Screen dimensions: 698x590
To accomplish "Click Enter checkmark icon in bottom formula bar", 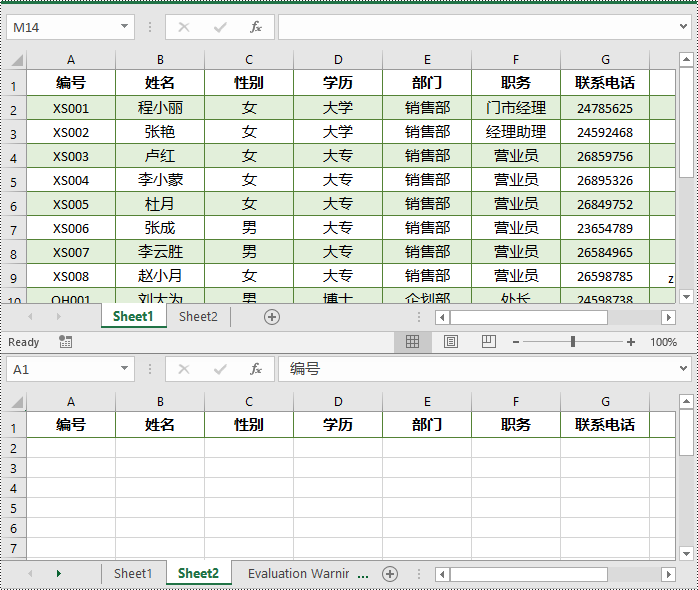I will coord(220,369).
